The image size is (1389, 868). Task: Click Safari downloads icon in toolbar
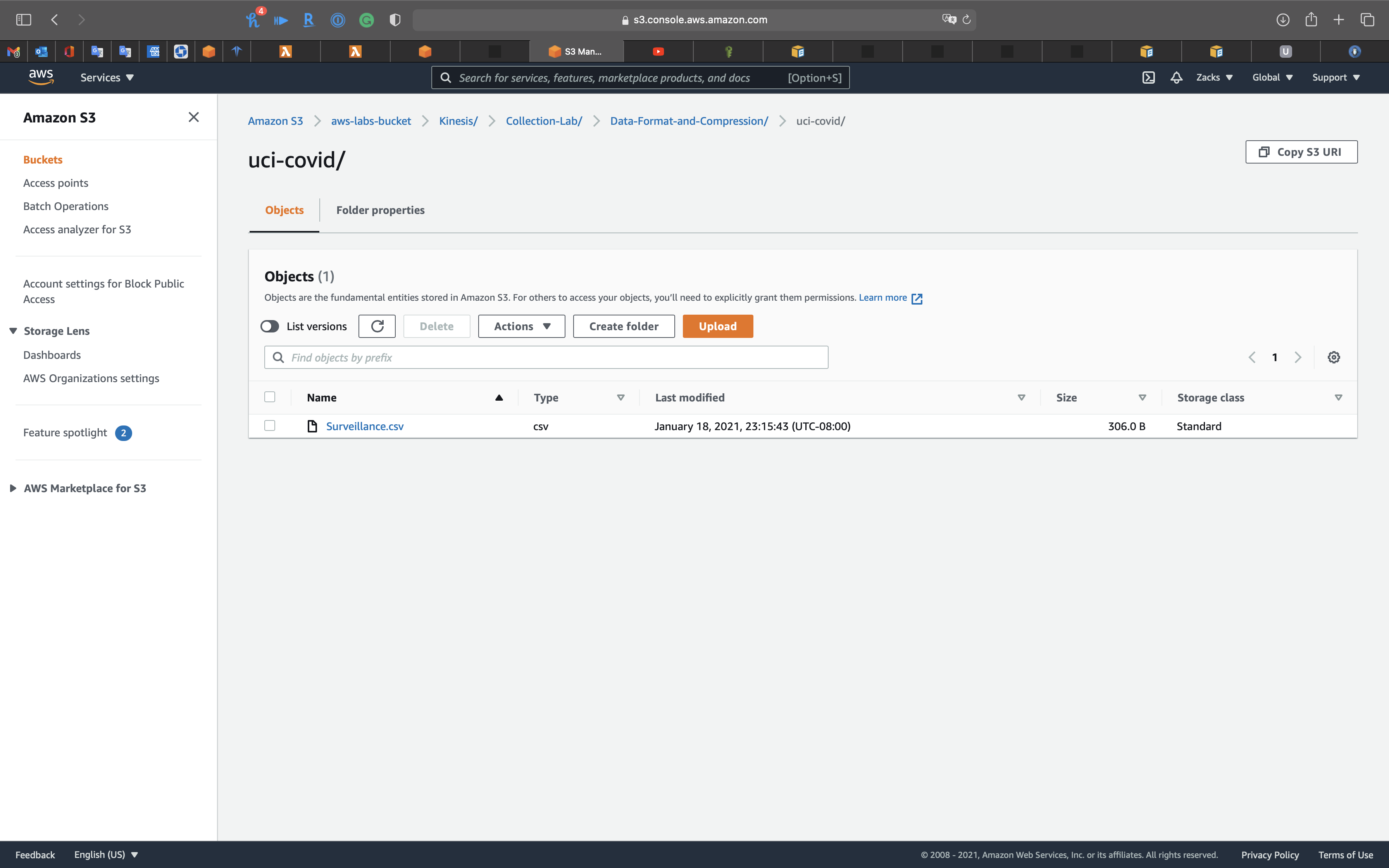[x=1282, y=19]
